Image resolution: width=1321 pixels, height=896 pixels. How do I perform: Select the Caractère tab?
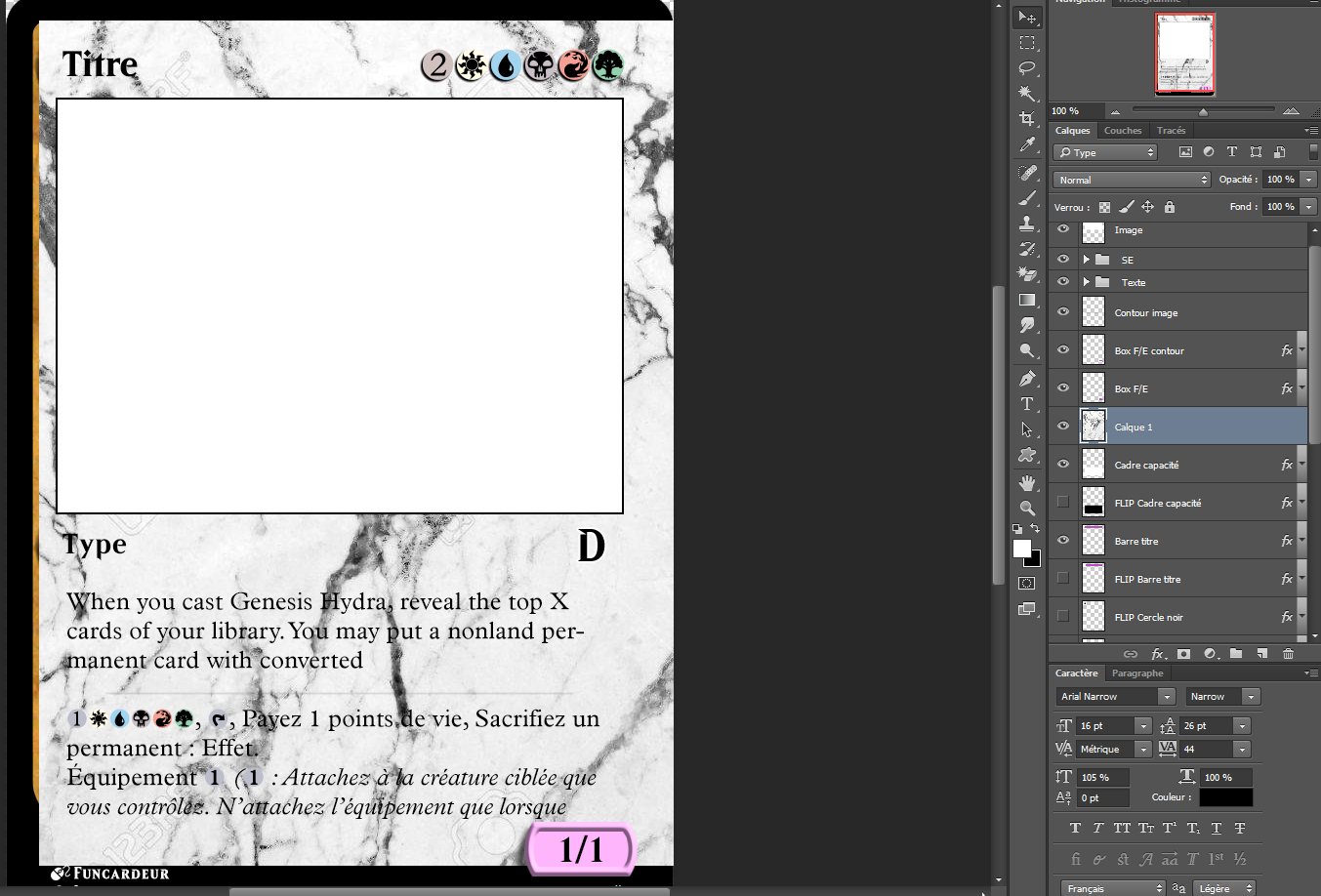tap(1076, 673)
